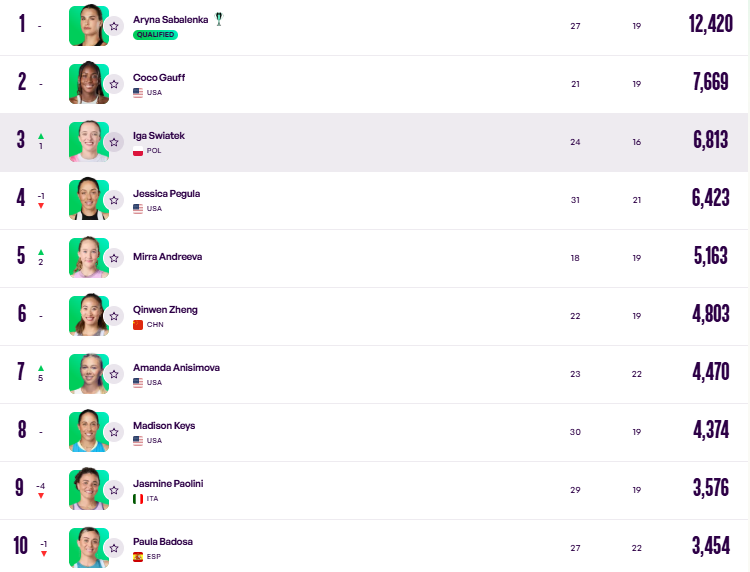
Task: Click Qinwen Zheng's name
Action: [165, 309]
